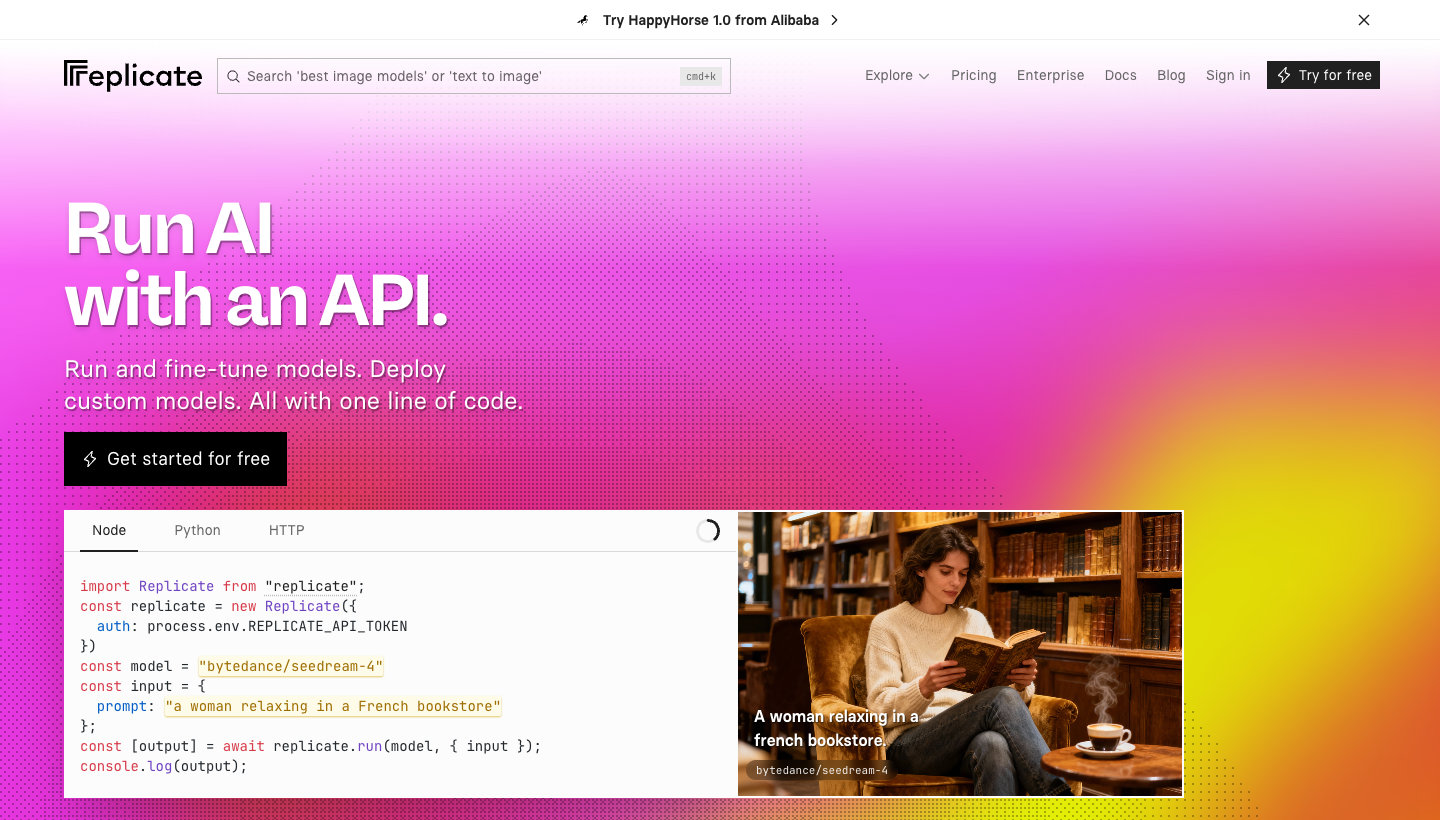Viewport: 1440px width, 820px height.
Task: Go to Docs
Action: tap(1120, 75)
